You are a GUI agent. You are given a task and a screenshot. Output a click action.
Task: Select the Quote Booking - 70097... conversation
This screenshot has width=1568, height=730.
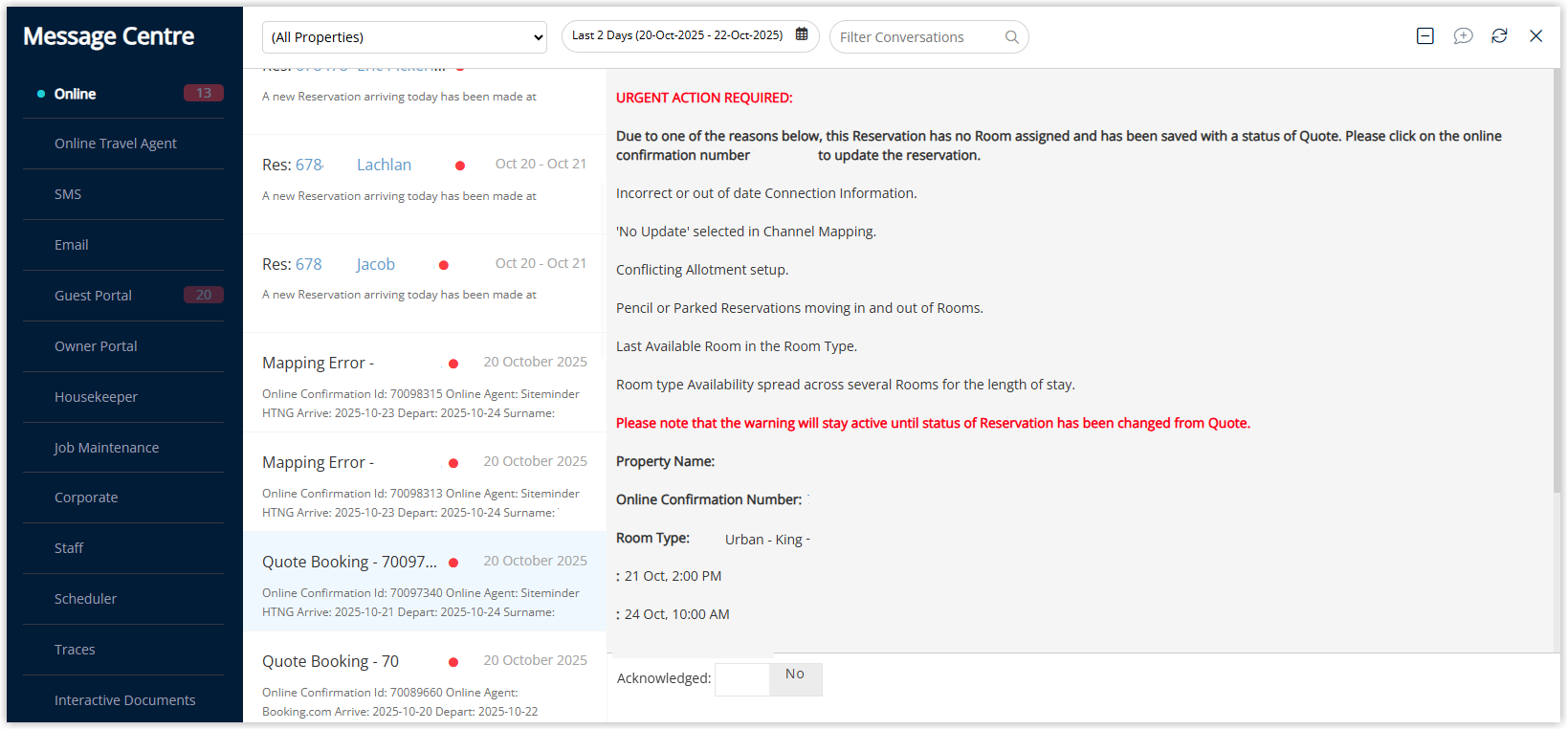[x=425, y=582]
